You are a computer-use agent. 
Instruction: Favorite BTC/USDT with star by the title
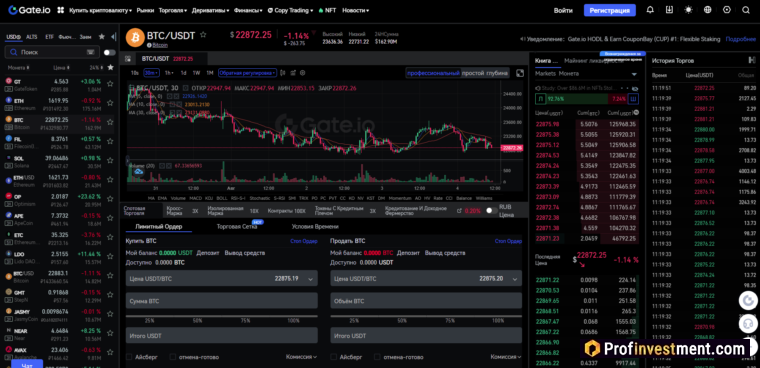pos(203,35)
